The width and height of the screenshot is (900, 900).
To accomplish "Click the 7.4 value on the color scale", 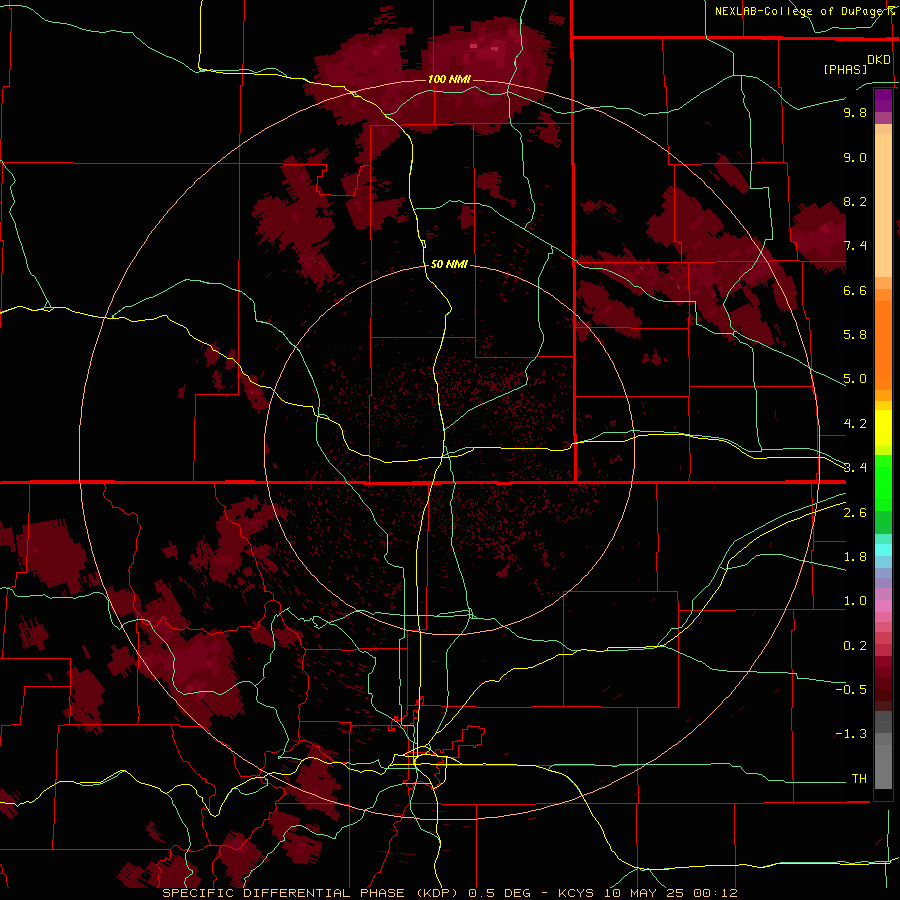I will 855,246.
